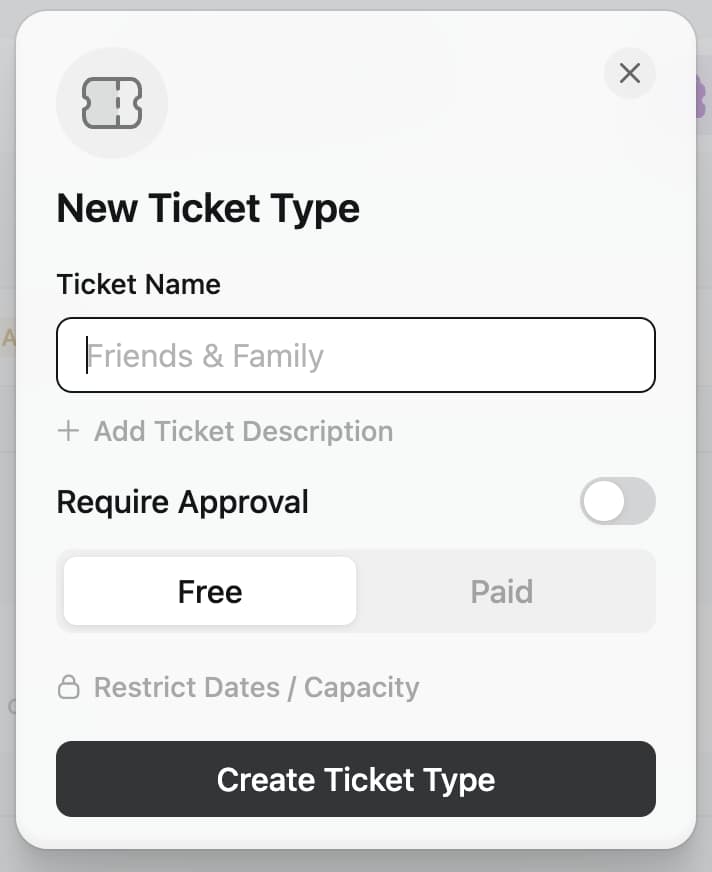Image resolution: width=712 pixels, height=872 pixels.
Task: Click the Ticket Name label
Action: (x=138, y=284)
